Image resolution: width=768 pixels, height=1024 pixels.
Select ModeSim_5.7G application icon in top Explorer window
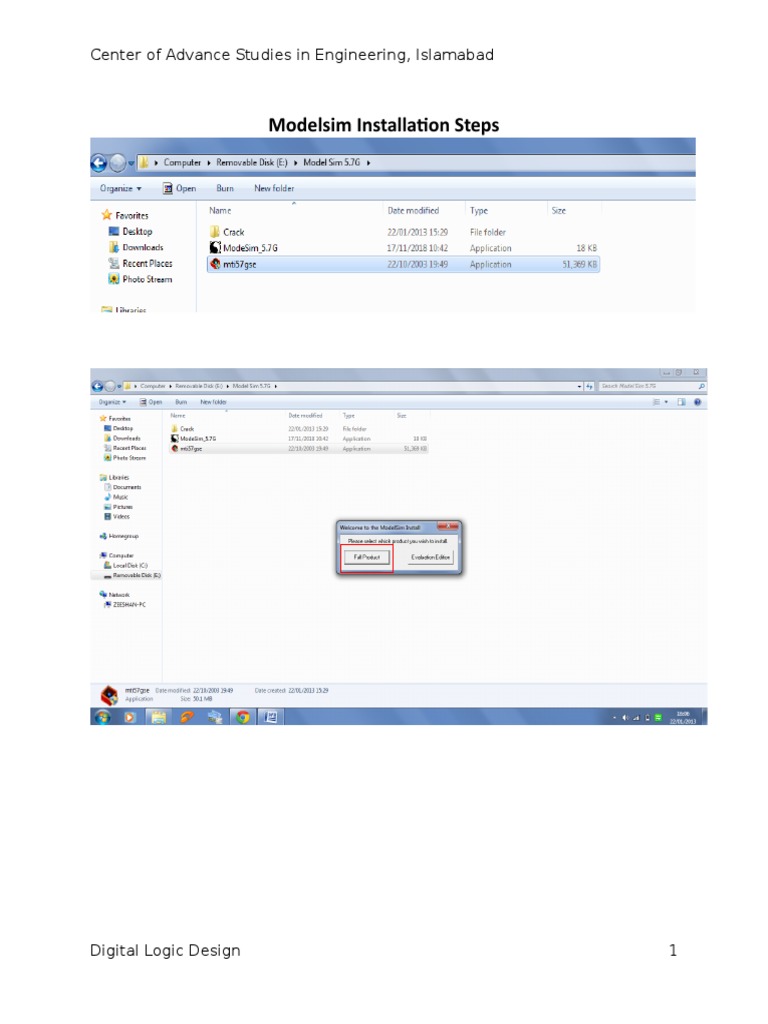coord(215,248)
